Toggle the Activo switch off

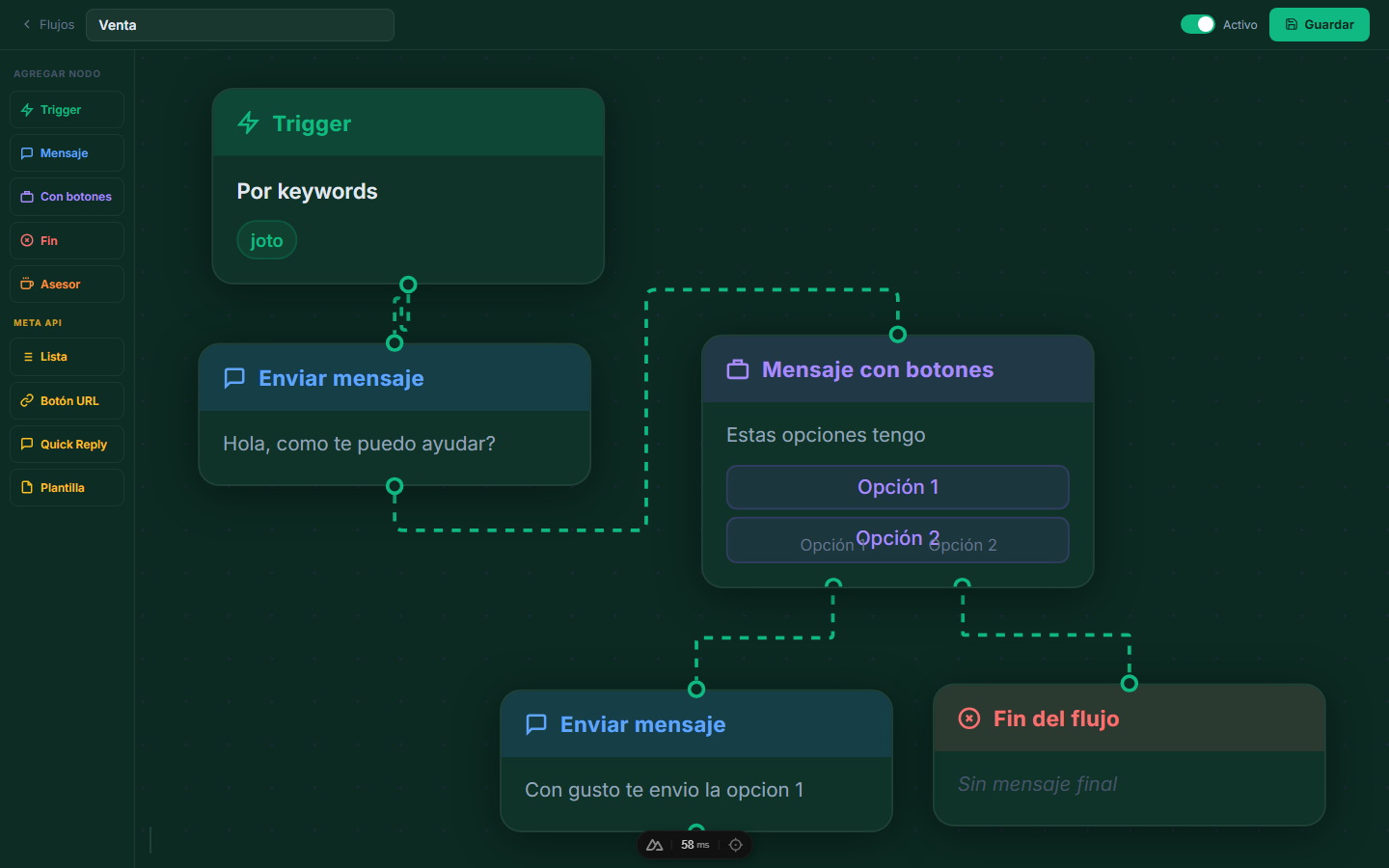pyautogui.click(x=1198, y=24)
